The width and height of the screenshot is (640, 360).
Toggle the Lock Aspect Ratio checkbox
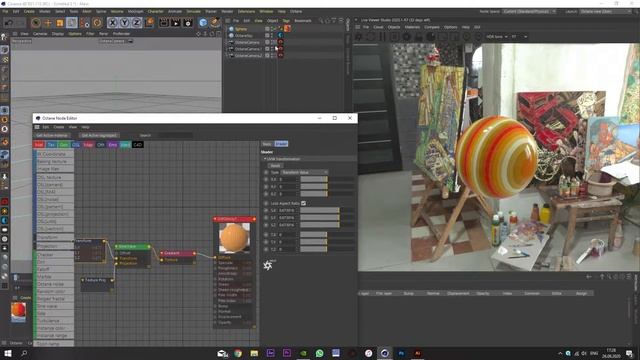click(303, 203)
